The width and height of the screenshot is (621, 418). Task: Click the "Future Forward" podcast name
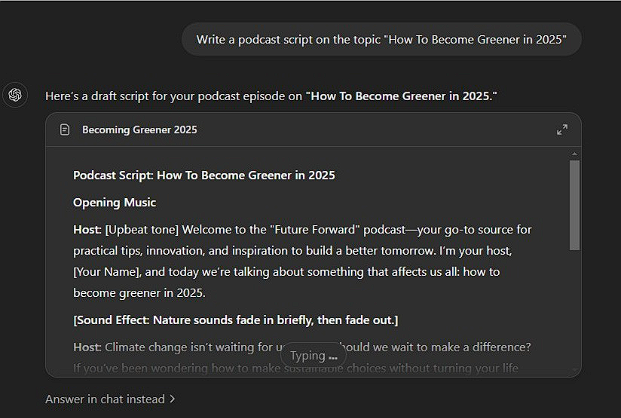[314, 230]
